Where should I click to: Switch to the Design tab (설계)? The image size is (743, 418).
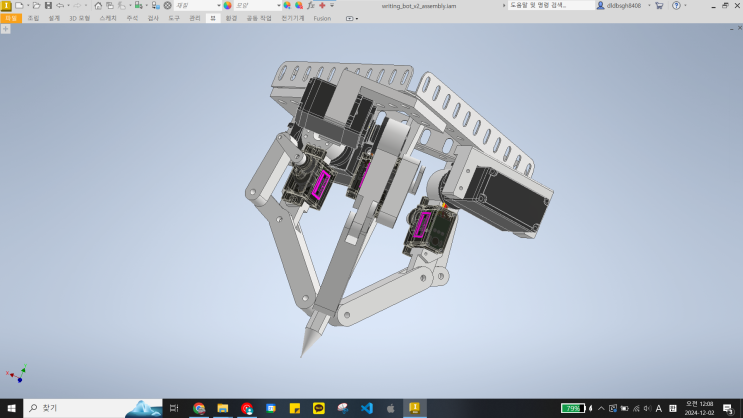tap(54, 18)
